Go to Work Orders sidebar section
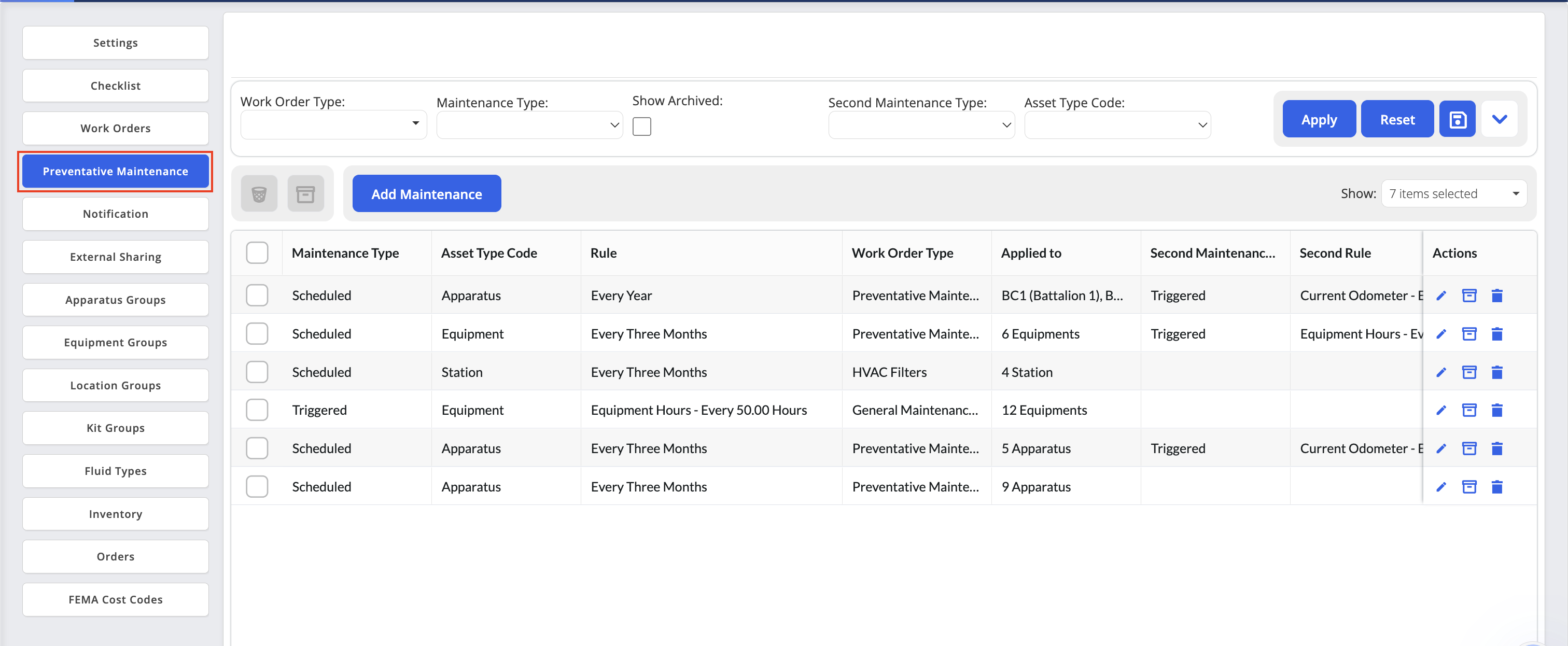 coord(116,129)
